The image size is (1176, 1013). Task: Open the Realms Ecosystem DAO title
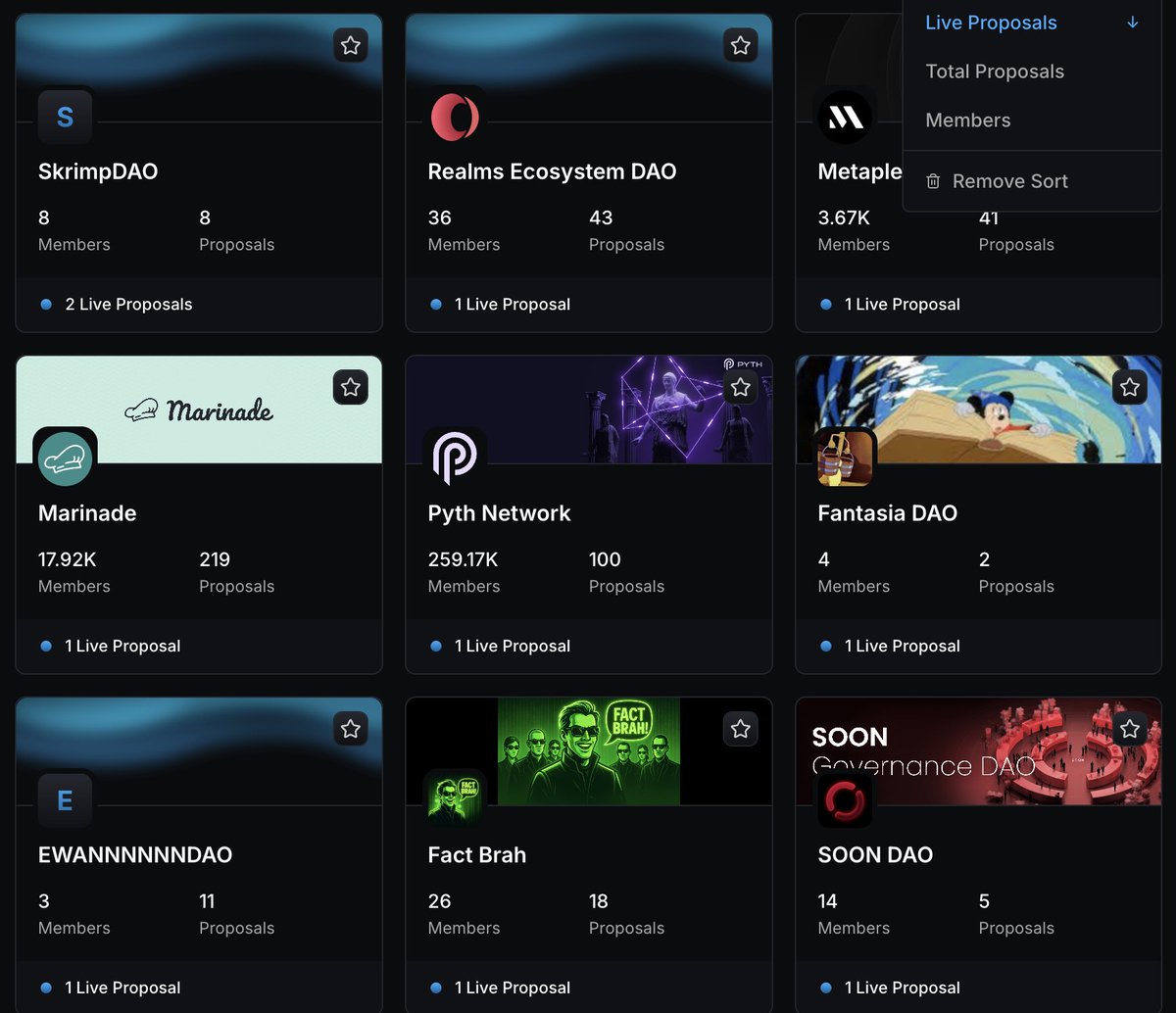point(552,171)
